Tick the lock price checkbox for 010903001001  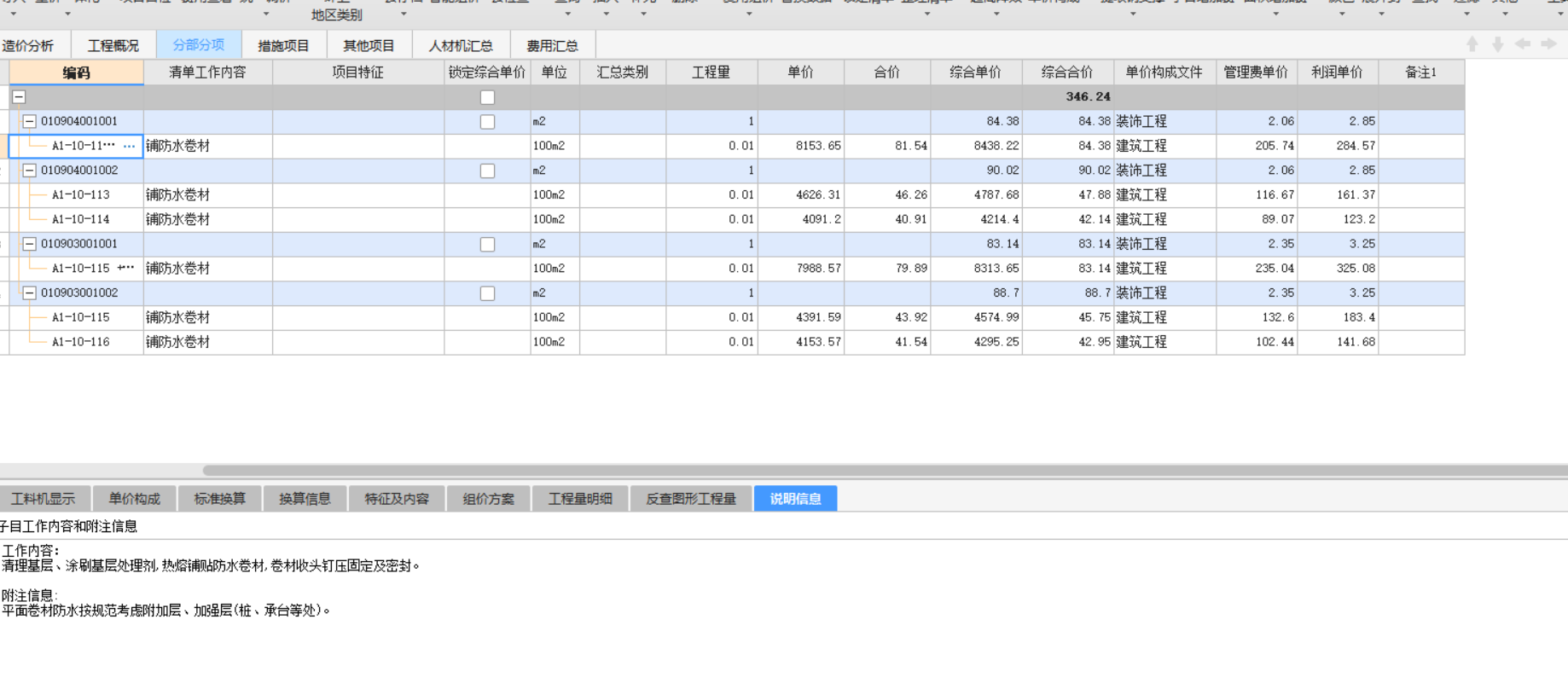(x=487, y=245)
